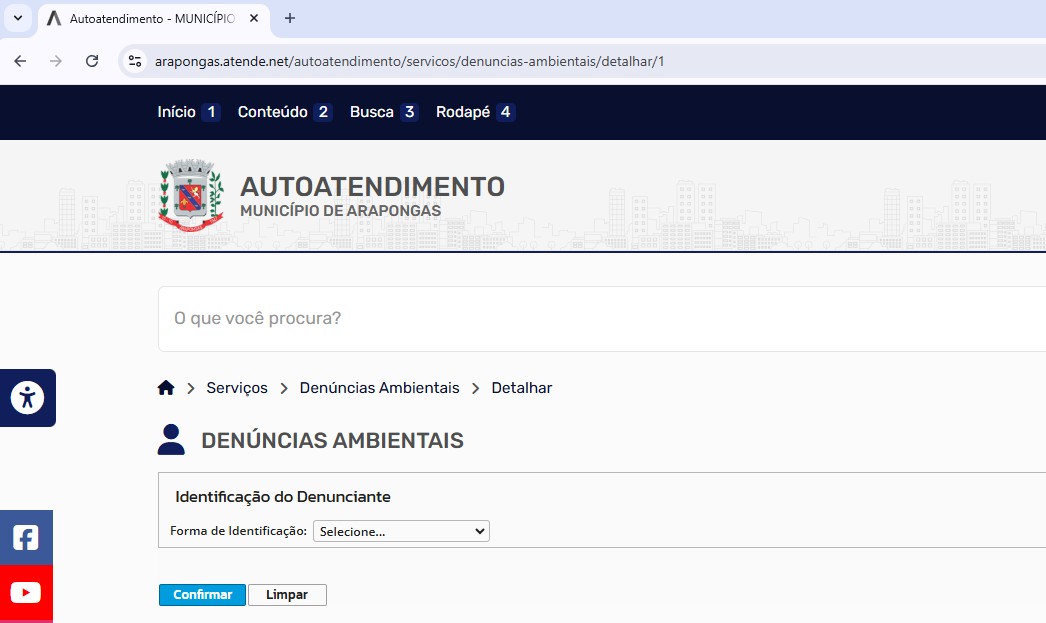Open the YouTube channel icon
The height and width of the screenshot is (623, 1046).
(26, 593)
